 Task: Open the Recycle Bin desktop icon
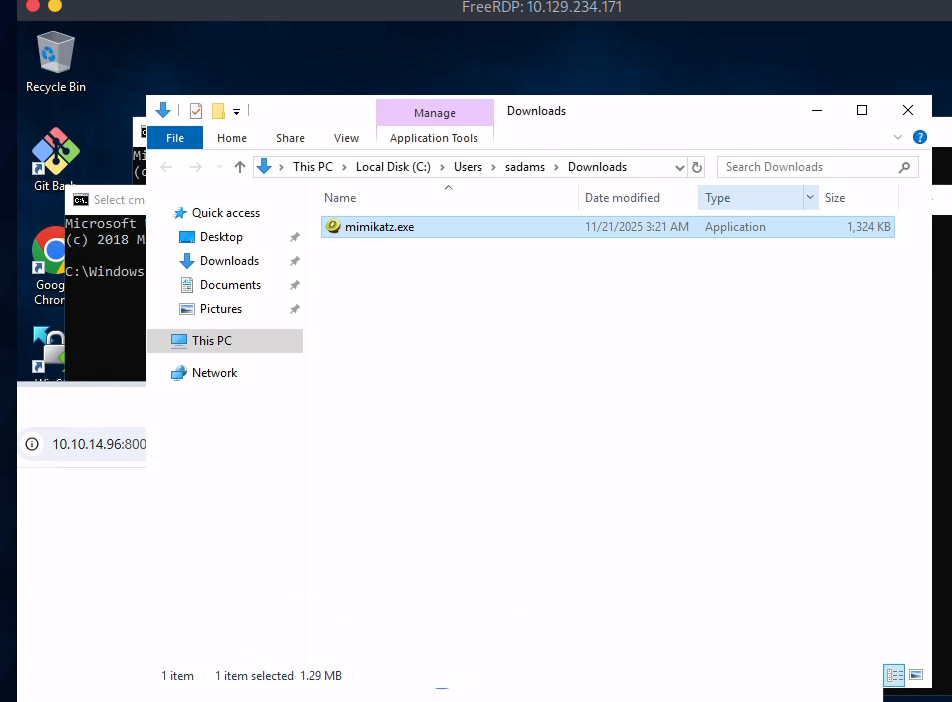(55, 62)
